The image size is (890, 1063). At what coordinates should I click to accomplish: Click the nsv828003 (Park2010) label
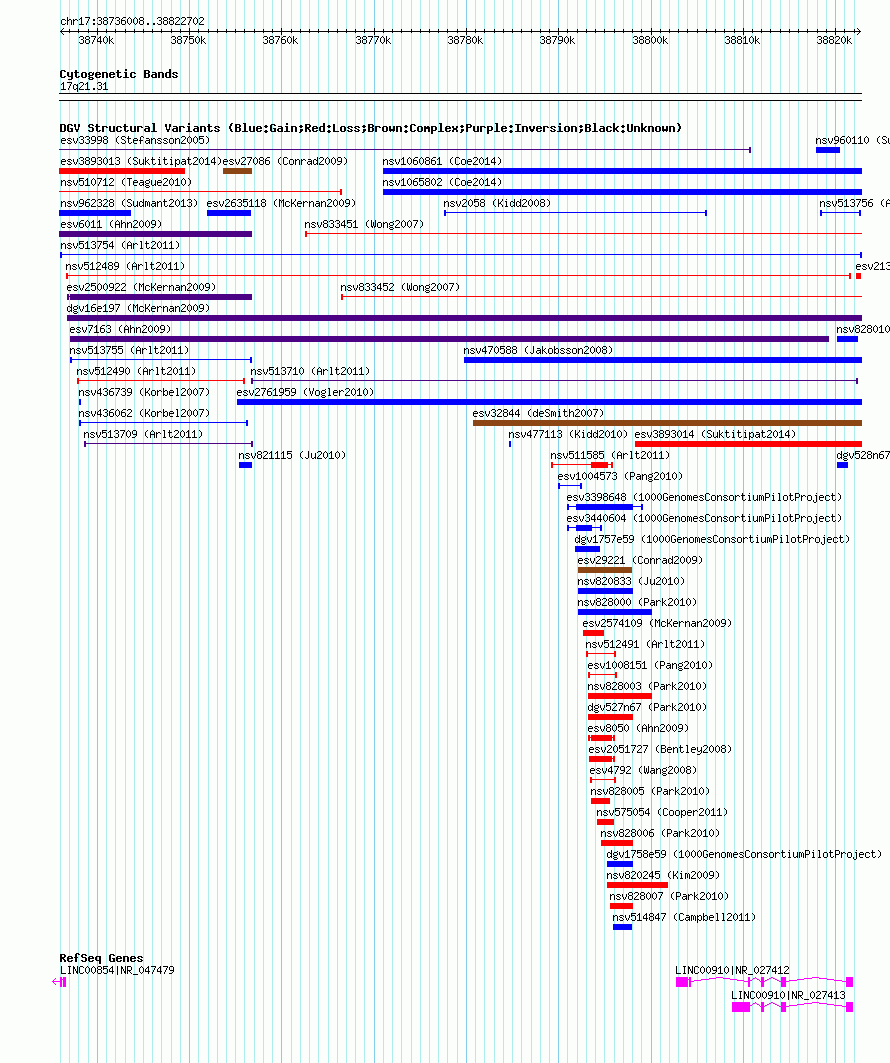(647, 687)
